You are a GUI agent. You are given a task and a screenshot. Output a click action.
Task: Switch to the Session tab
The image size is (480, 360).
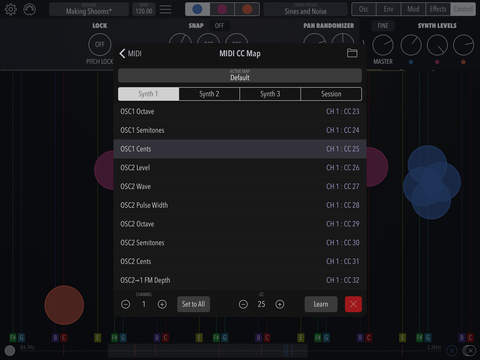[331, 94]
